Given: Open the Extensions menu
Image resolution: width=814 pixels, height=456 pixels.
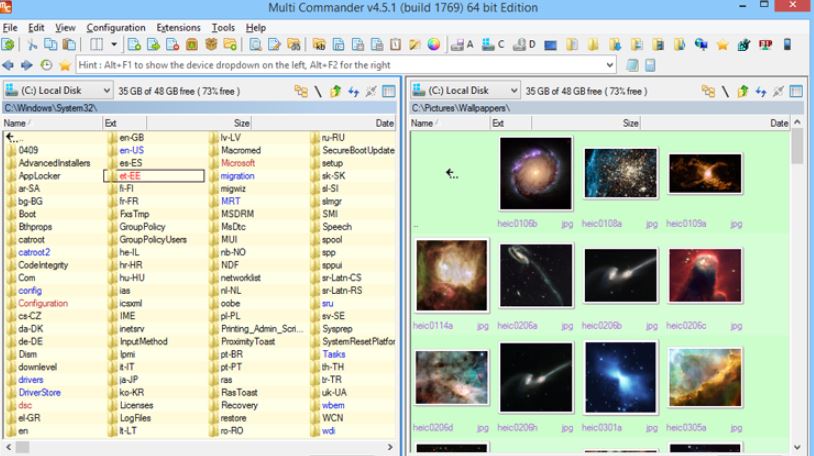Looking at the screenshot, I should [x=178, y=28].
